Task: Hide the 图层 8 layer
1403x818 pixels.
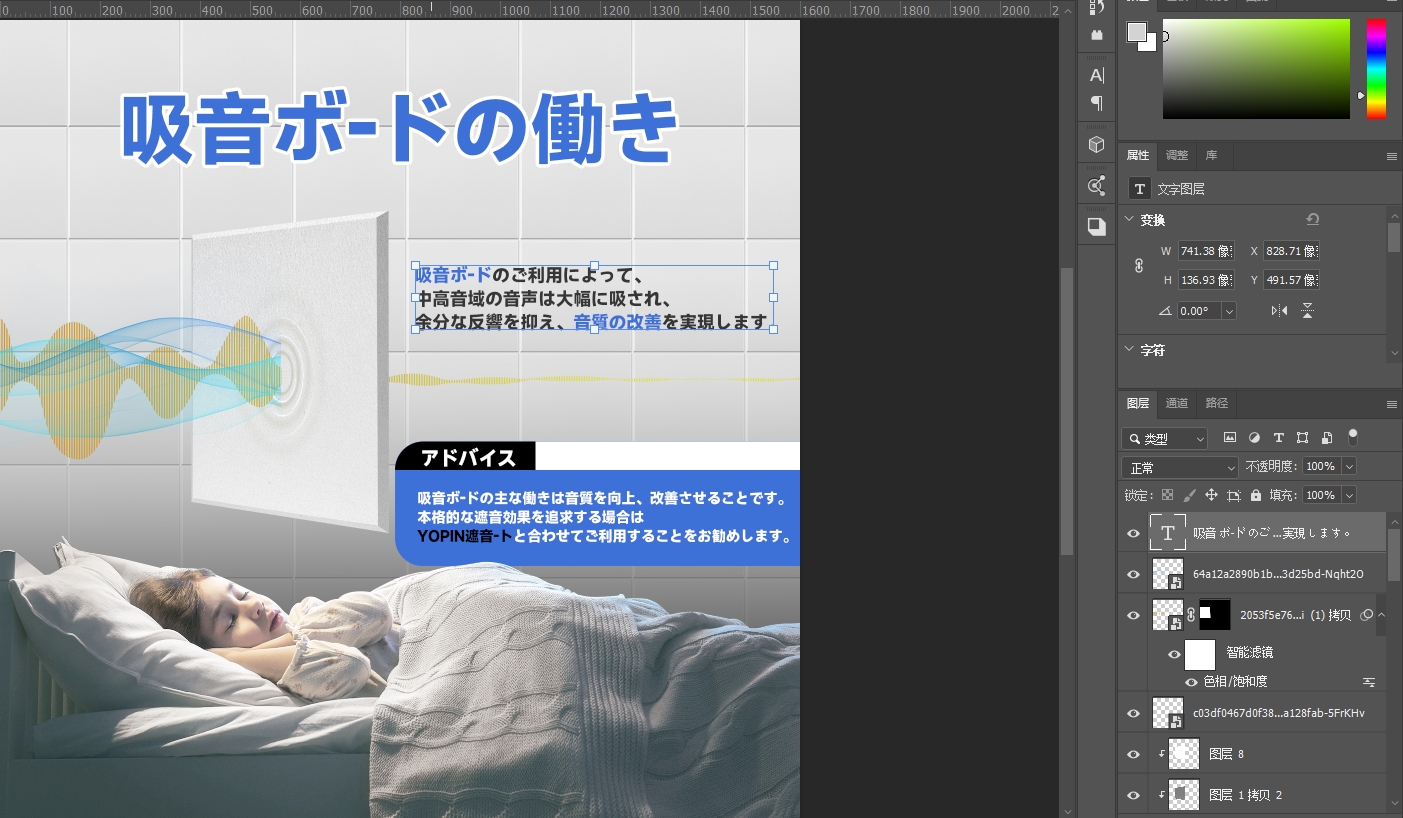Action: 1133,753
